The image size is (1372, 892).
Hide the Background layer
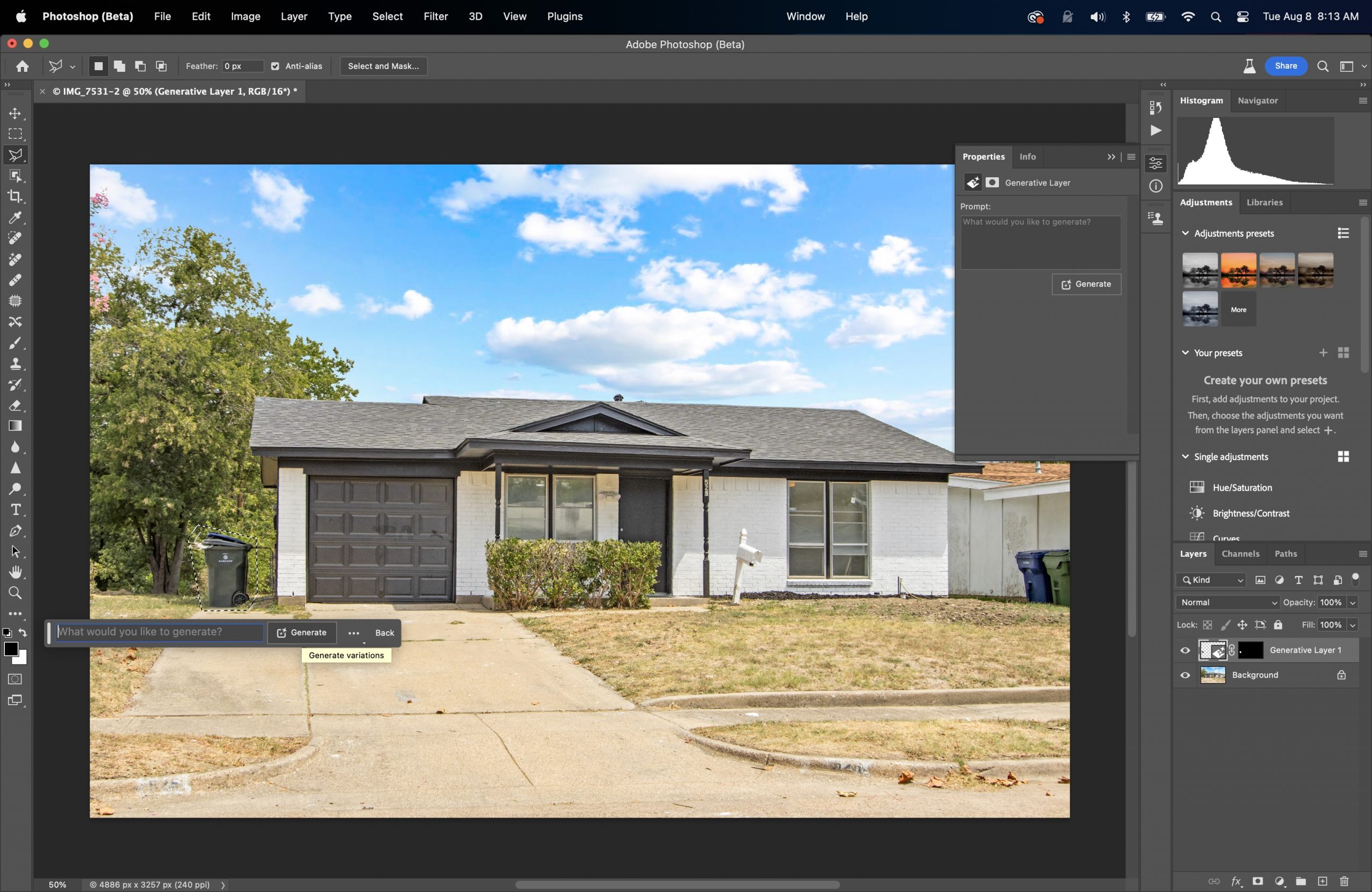tap(1185, 675)
